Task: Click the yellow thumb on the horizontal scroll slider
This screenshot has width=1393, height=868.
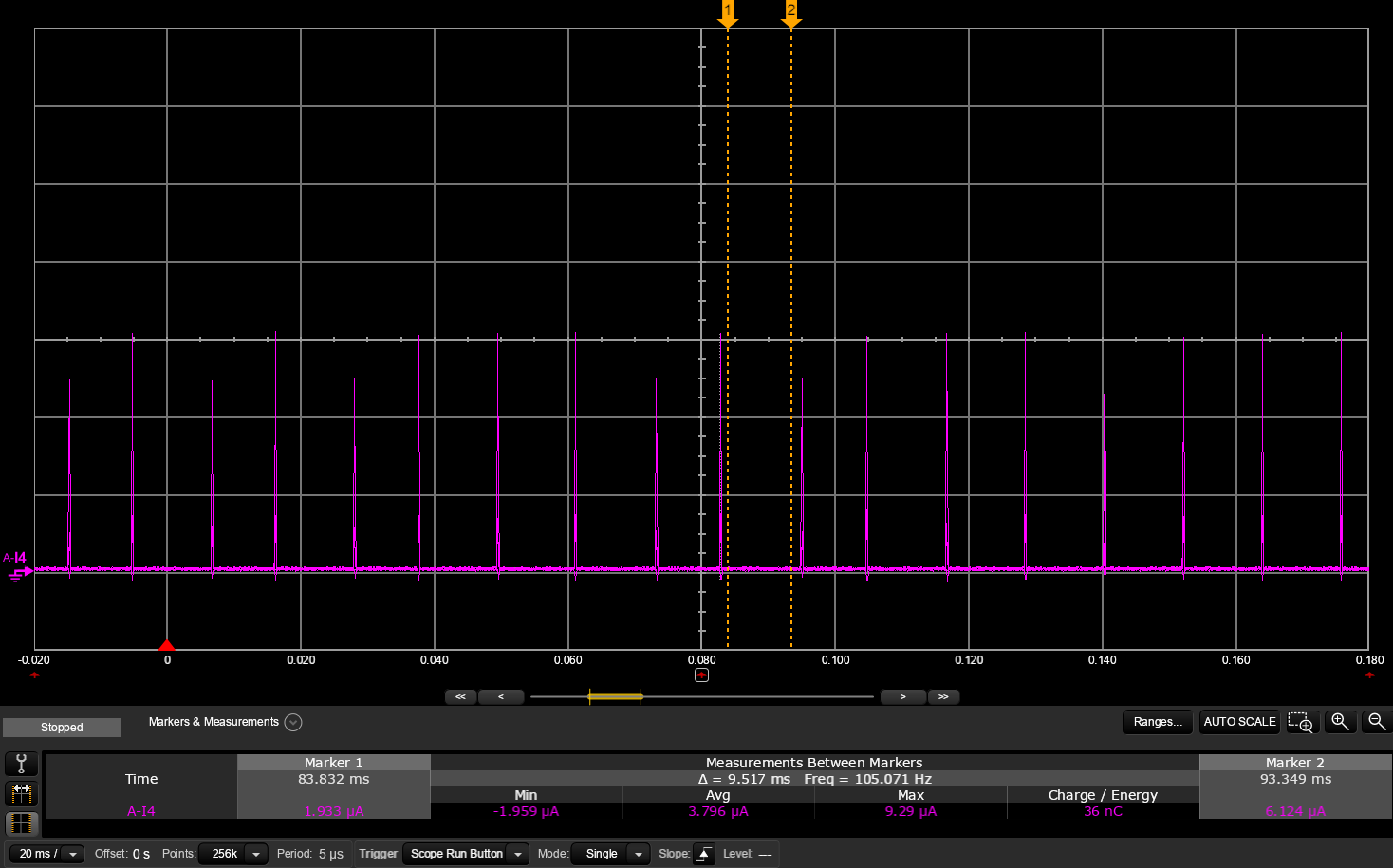Action: pos(615,697)
